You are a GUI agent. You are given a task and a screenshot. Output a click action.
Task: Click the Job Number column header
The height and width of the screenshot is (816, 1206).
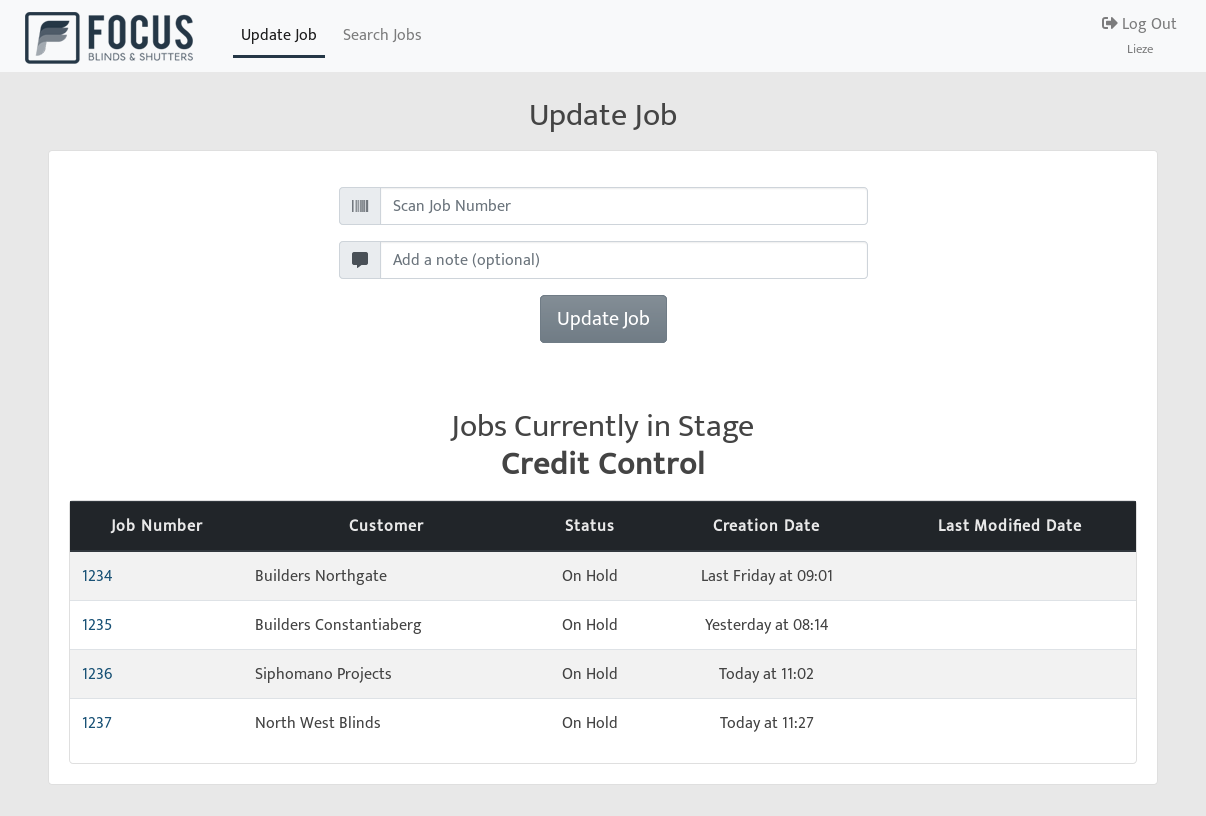[x=157, y=526]
